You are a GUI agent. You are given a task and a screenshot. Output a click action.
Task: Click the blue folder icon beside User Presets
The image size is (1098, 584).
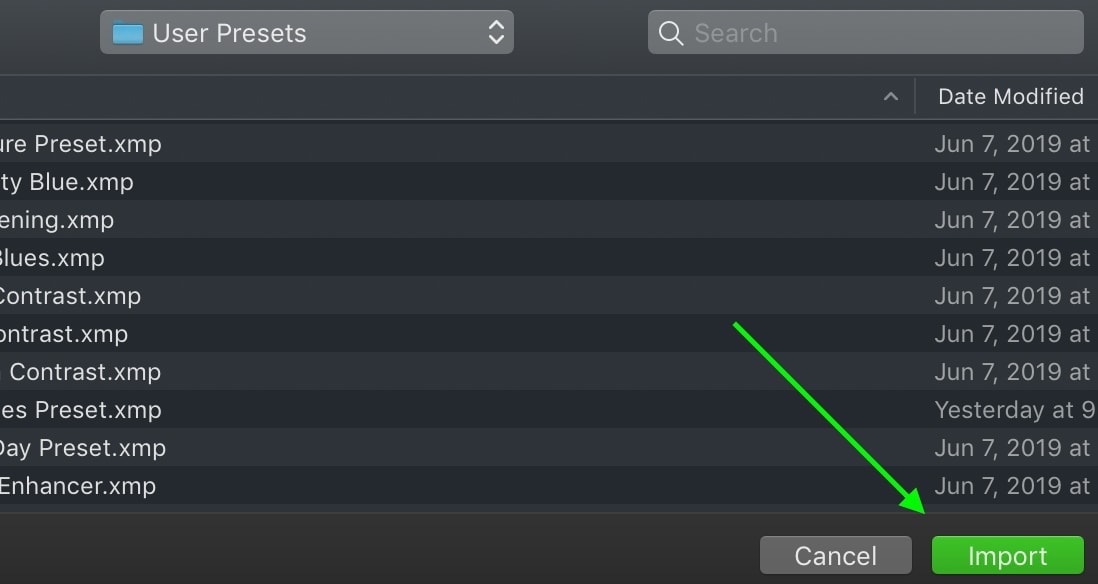(x=127, y=33)
